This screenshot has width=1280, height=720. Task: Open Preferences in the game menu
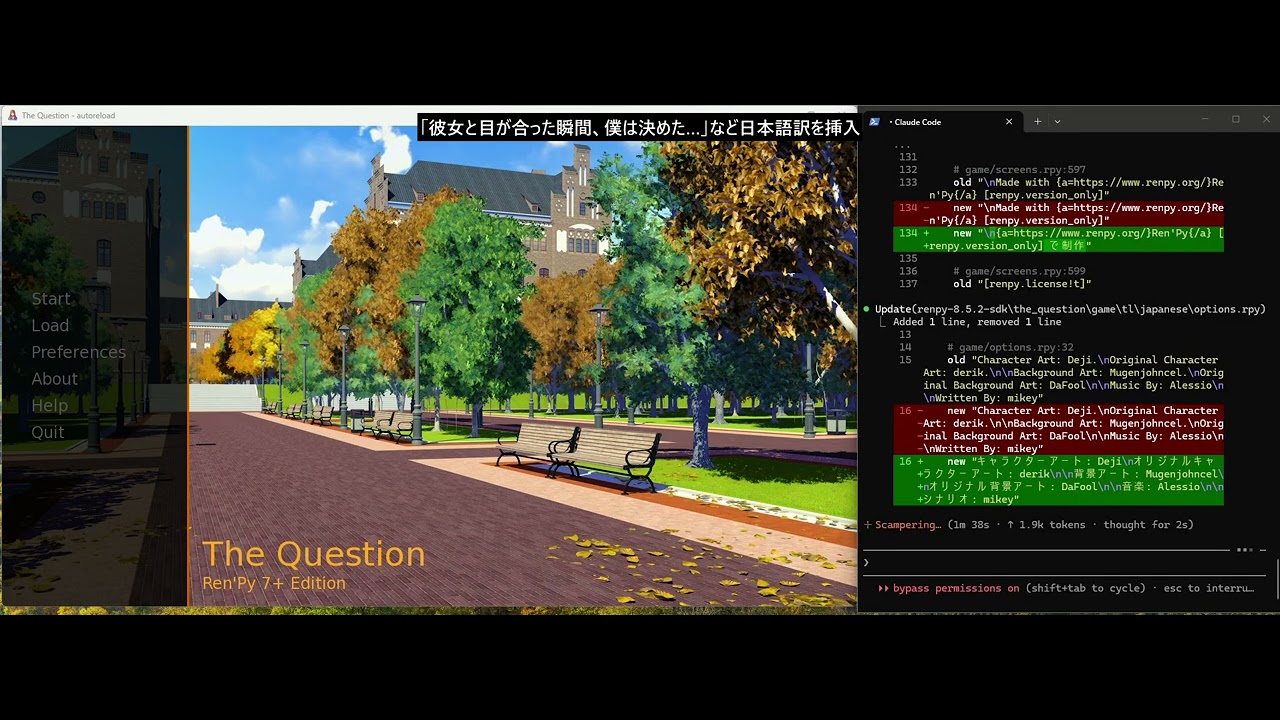point(78,352)
